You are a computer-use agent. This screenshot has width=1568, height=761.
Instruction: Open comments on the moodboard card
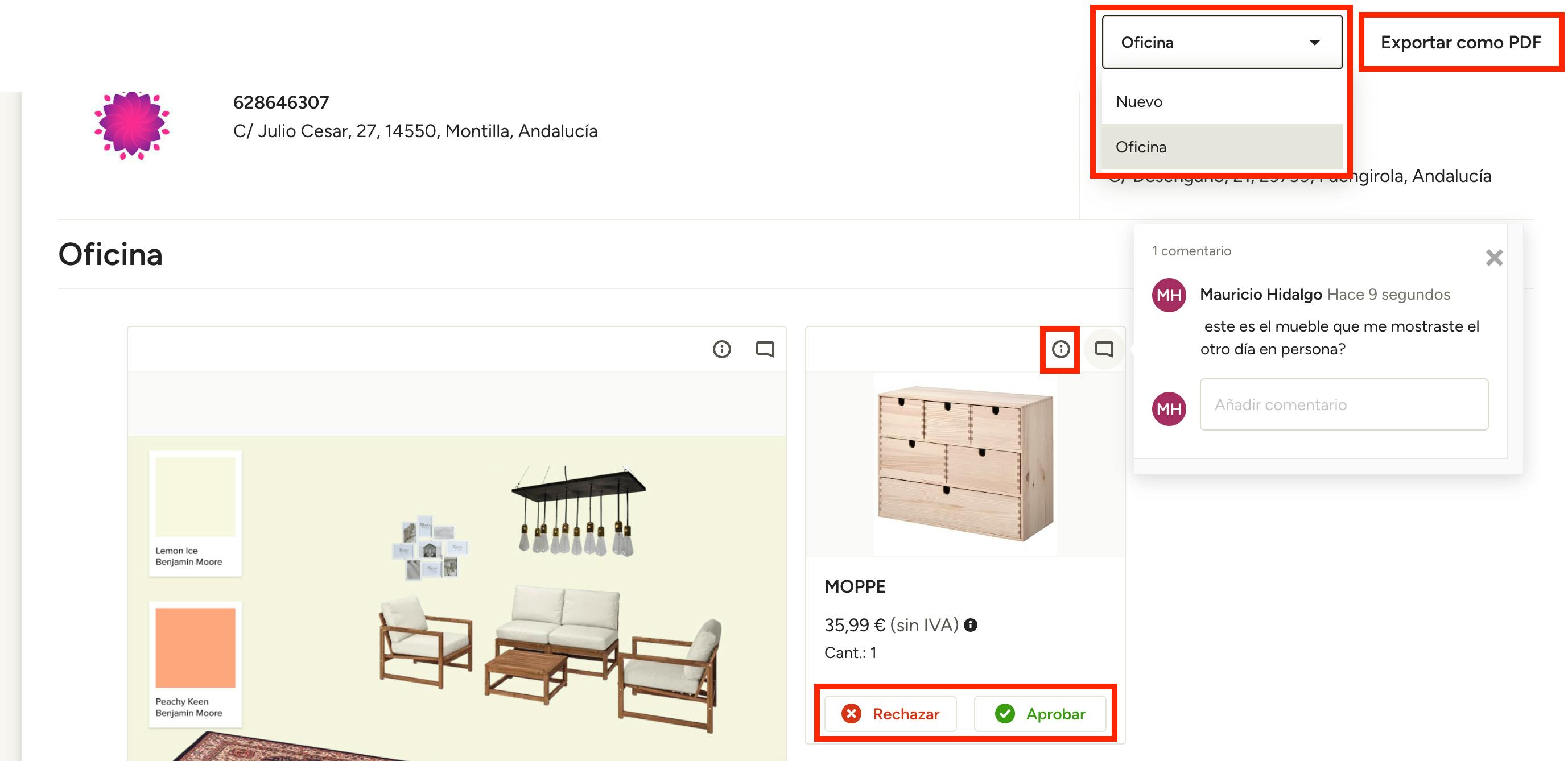[x=765, y=349]
